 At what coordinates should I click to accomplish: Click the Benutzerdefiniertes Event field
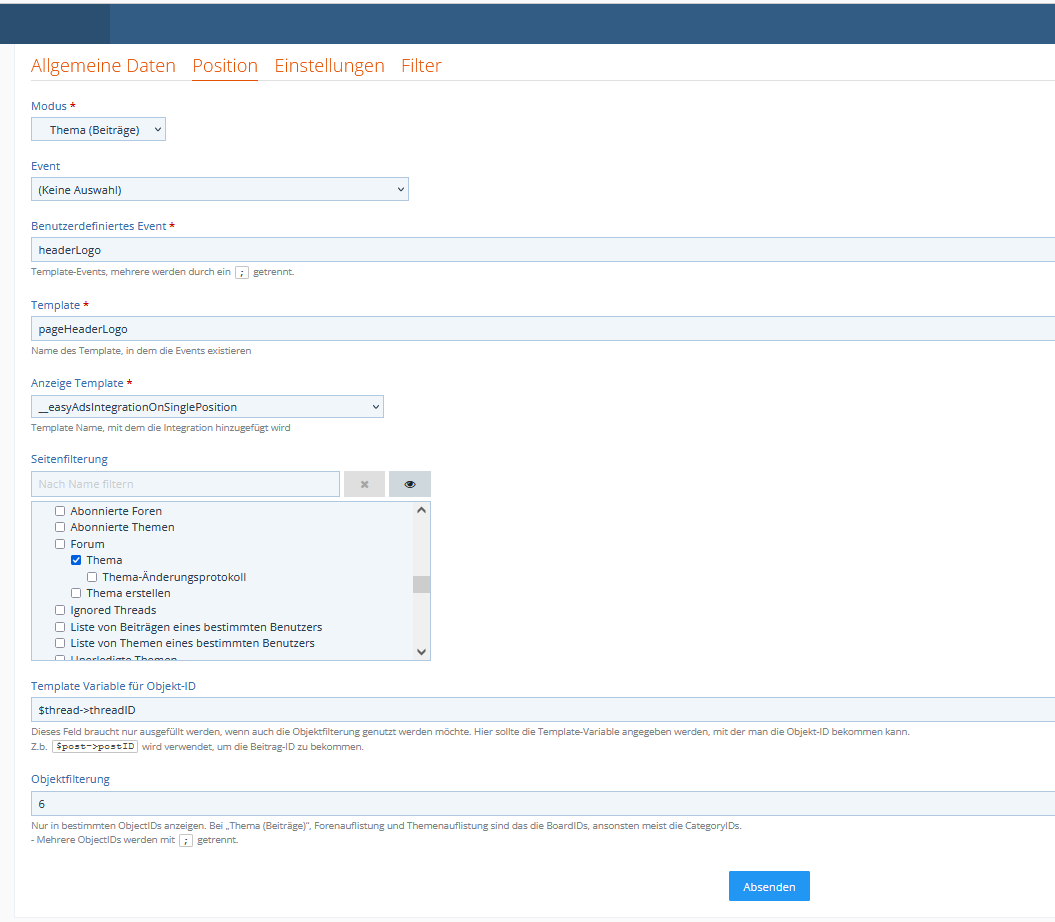540,250
